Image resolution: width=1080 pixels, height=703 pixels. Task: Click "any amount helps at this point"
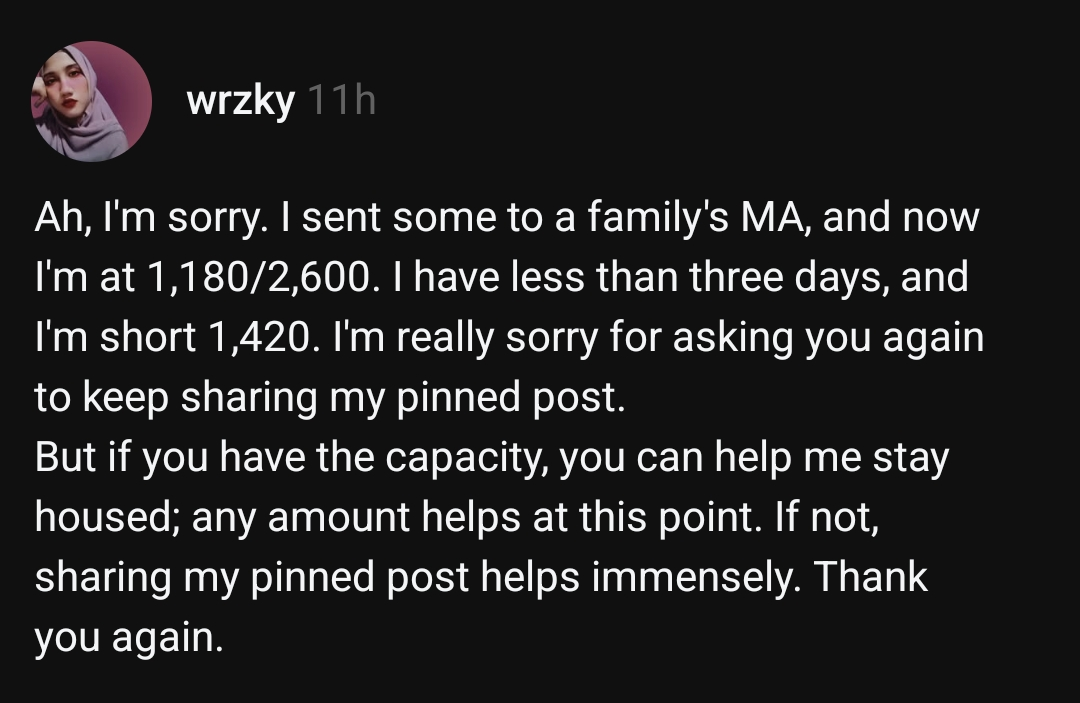pos(464,518)
